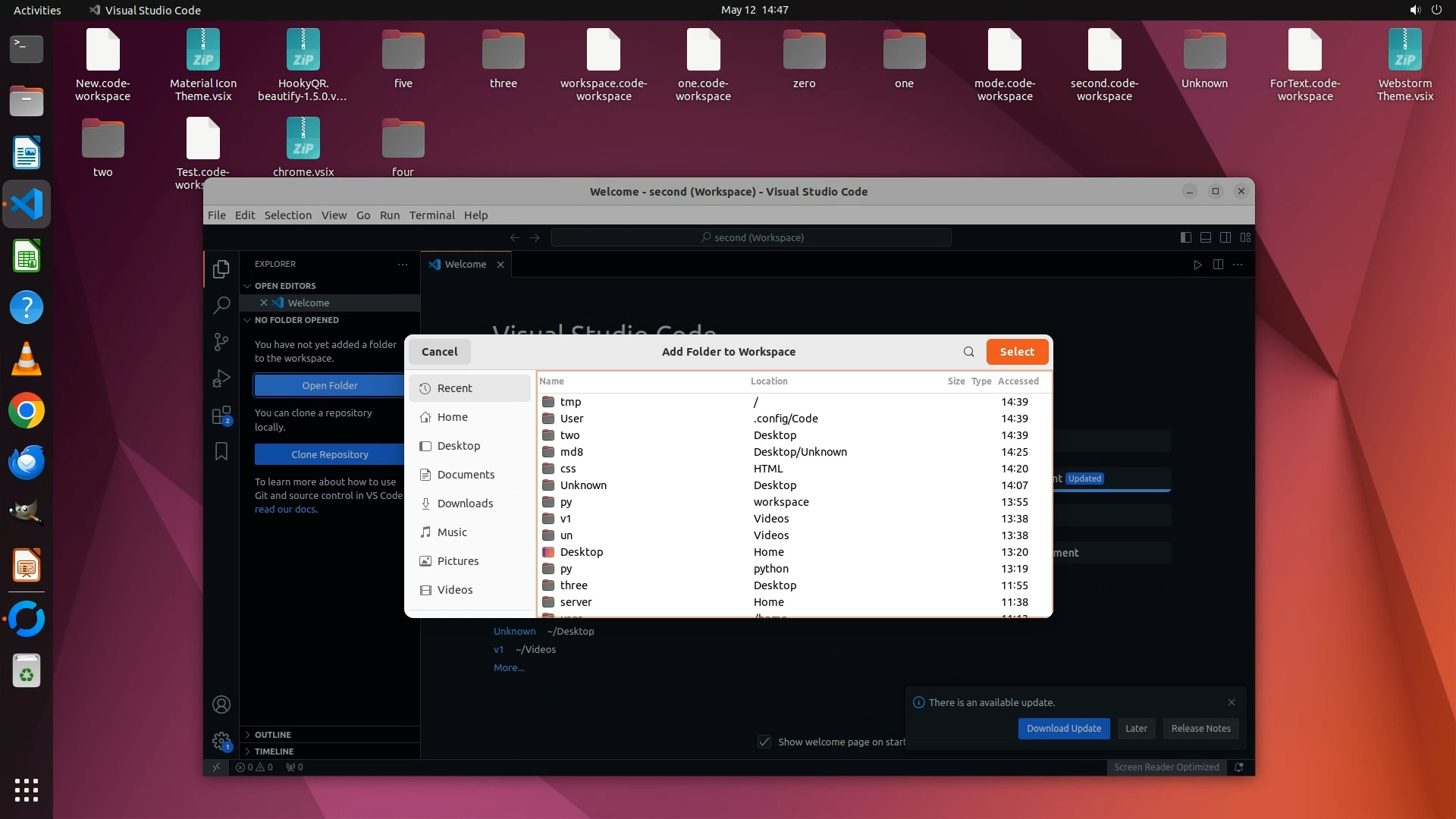Open the Extensions view icon
This screenshot has height=819, width=1456.
[221, 416]
